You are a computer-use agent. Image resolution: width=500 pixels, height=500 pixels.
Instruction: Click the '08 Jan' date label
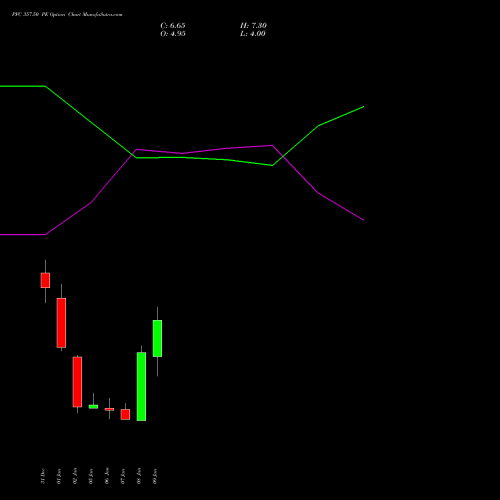click(139, 476)
